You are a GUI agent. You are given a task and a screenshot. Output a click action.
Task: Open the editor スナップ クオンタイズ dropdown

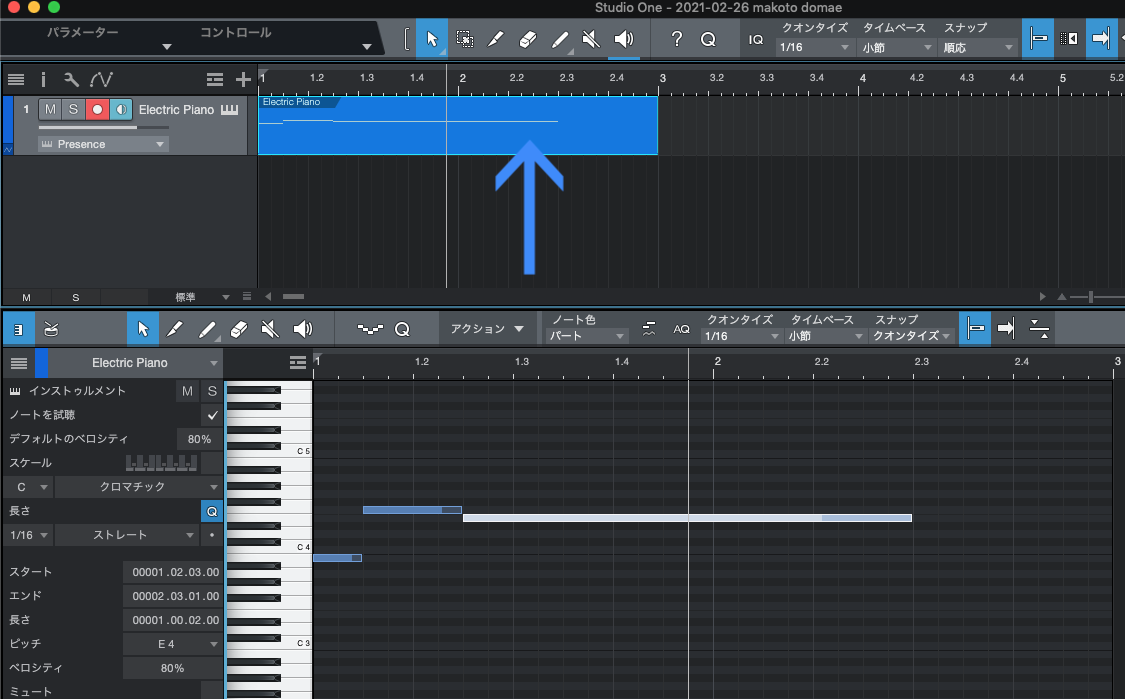pyautogui.click(x=912, y=336)
